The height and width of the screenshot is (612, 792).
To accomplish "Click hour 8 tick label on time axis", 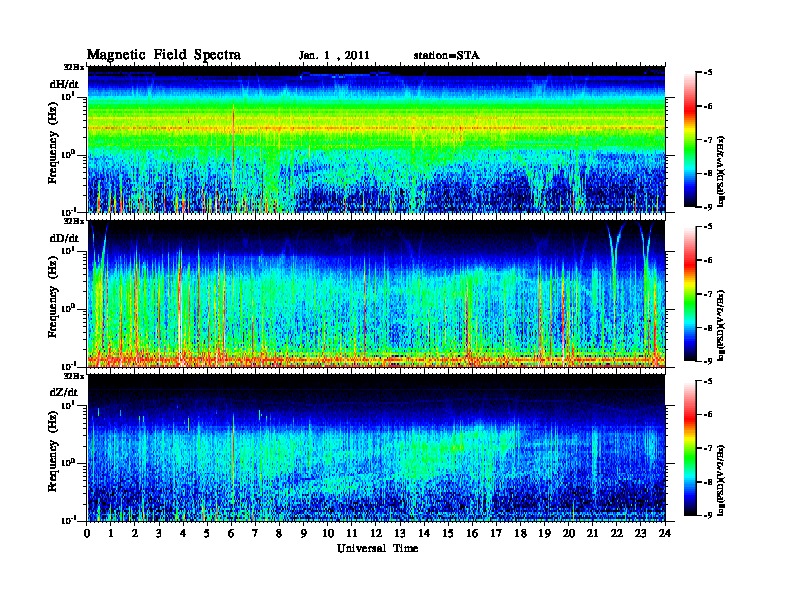I will pos(279,533).
